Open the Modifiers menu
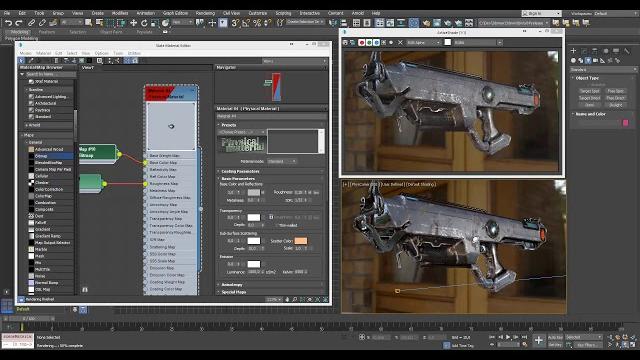 [120, 13]
